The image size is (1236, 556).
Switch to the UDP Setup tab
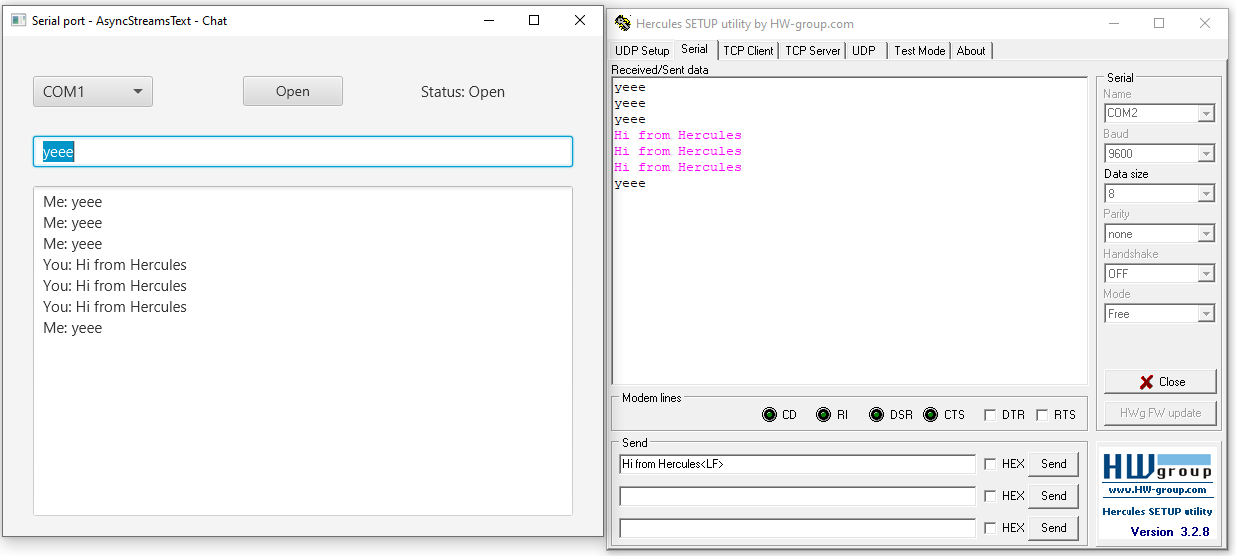click(x=642, y=51)
